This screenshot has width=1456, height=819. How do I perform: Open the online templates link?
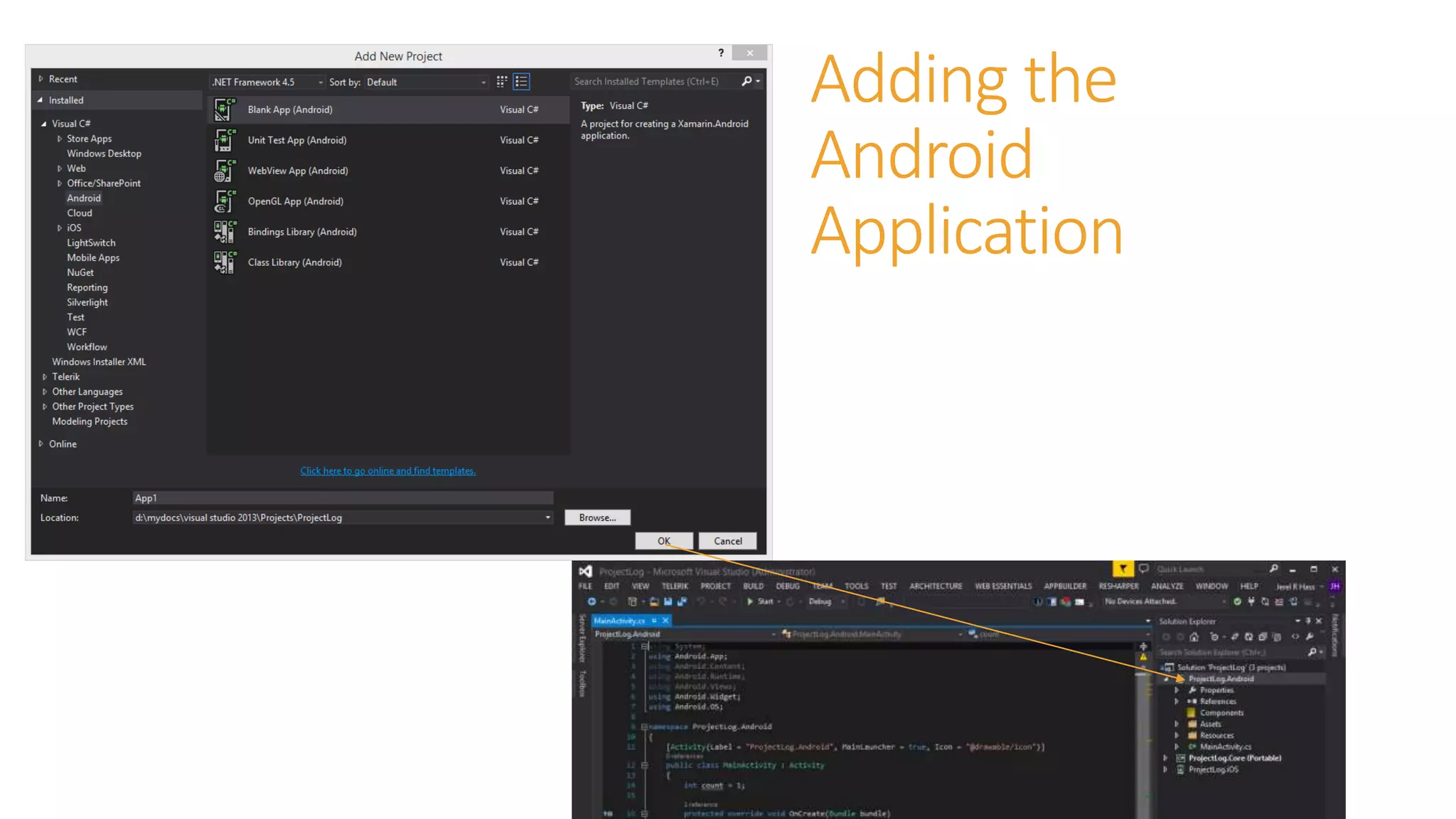[388, 471]
